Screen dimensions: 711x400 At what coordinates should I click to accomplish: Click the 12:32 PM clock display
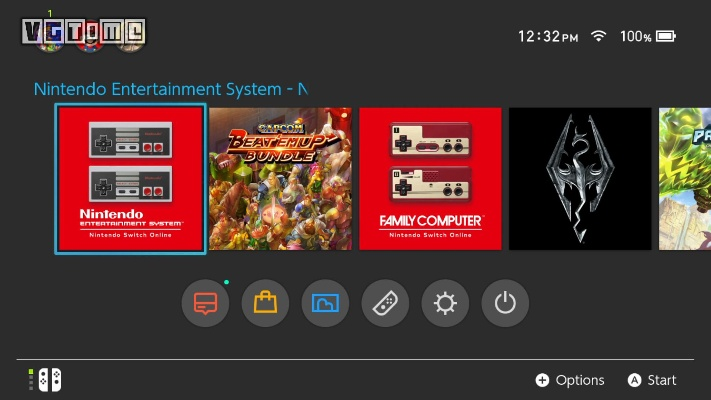tap(547, 36)
